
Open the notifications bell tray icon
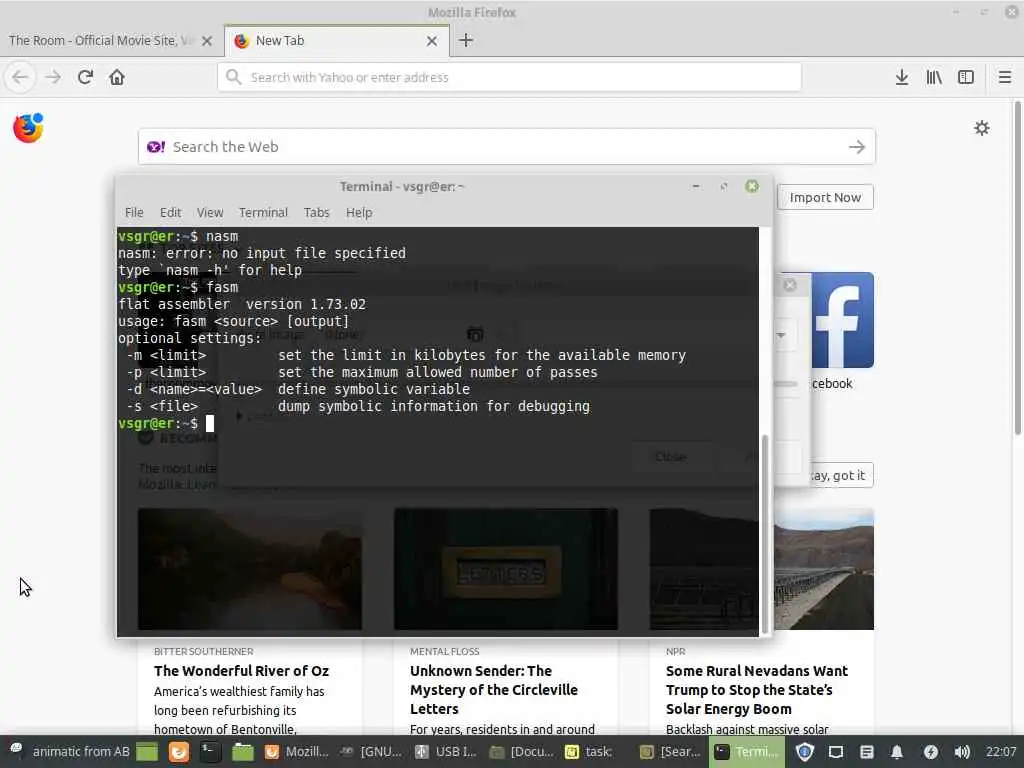click(897, 752)
